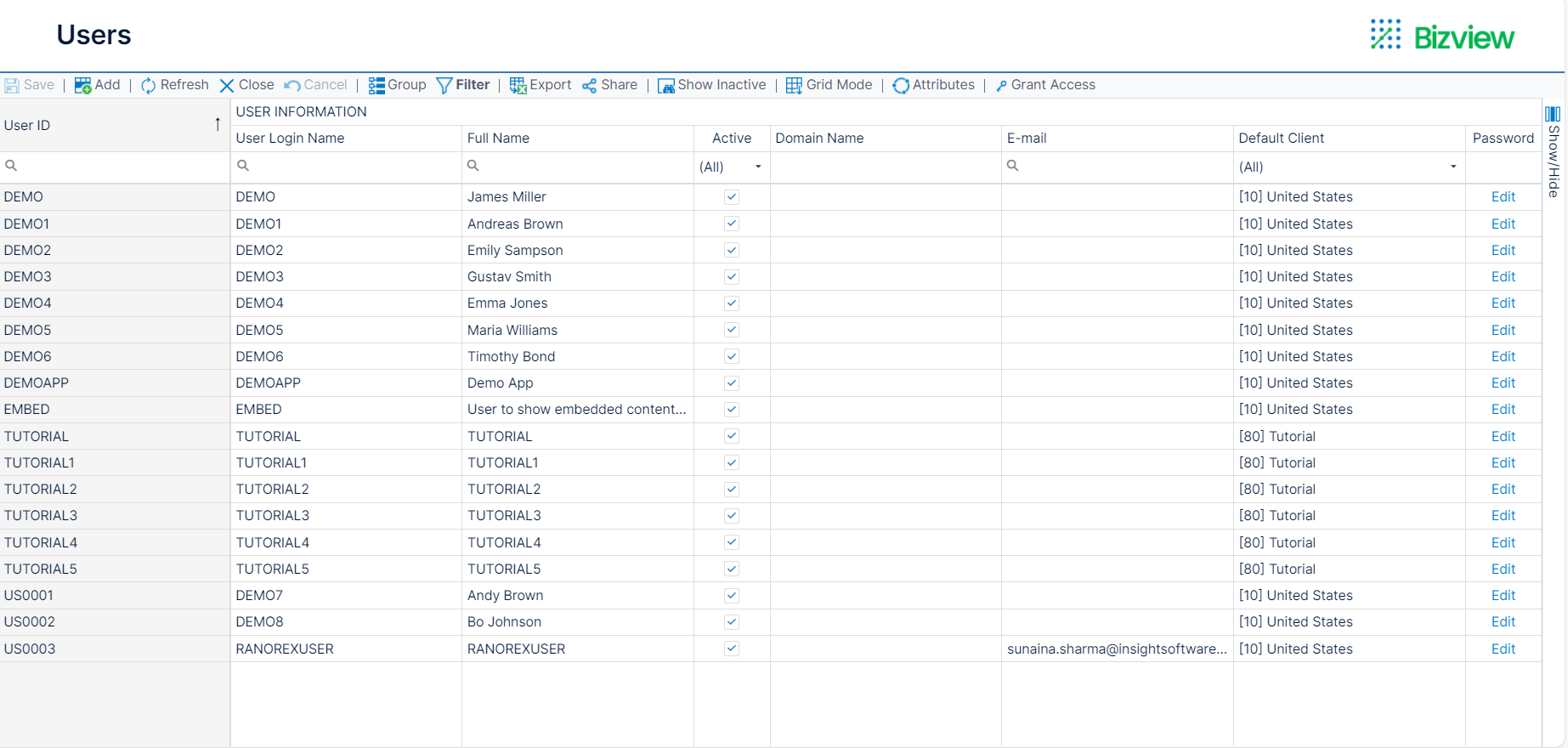Toggle Active checkbox for RANOREXUSER
Screen dimensions: 1568x748
pyautogui.click(x=731, y=649)
